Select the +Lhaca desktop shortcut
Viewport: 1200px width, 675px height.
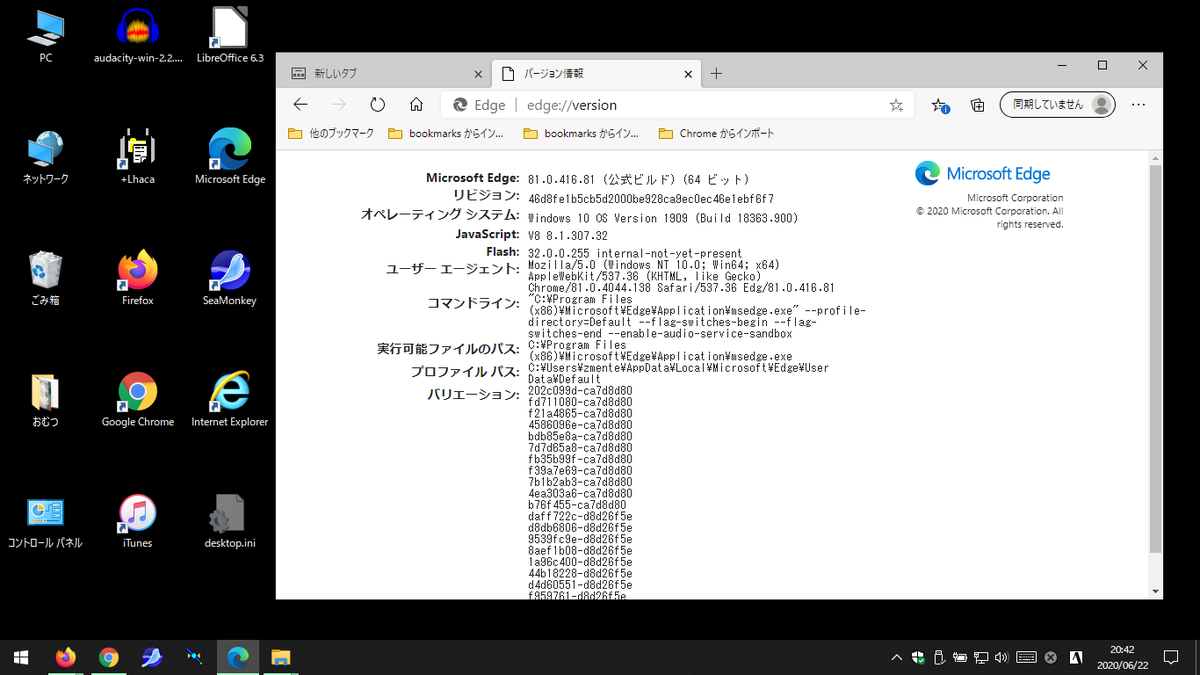tap(138, 158)
